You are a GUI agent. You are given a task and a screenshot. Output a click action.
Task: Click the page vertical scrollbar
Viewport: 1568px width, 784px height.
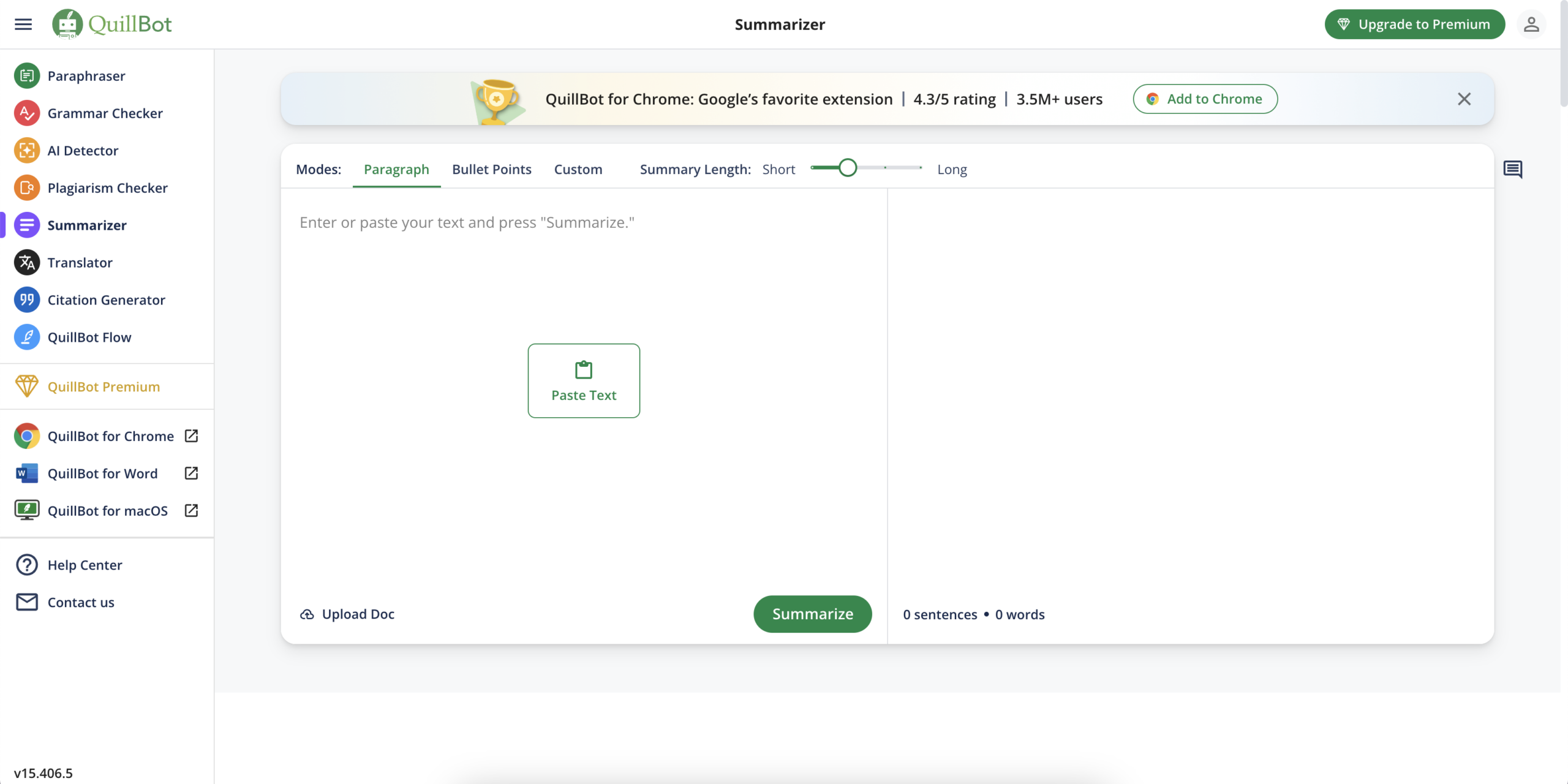(x=1564, y=54)
